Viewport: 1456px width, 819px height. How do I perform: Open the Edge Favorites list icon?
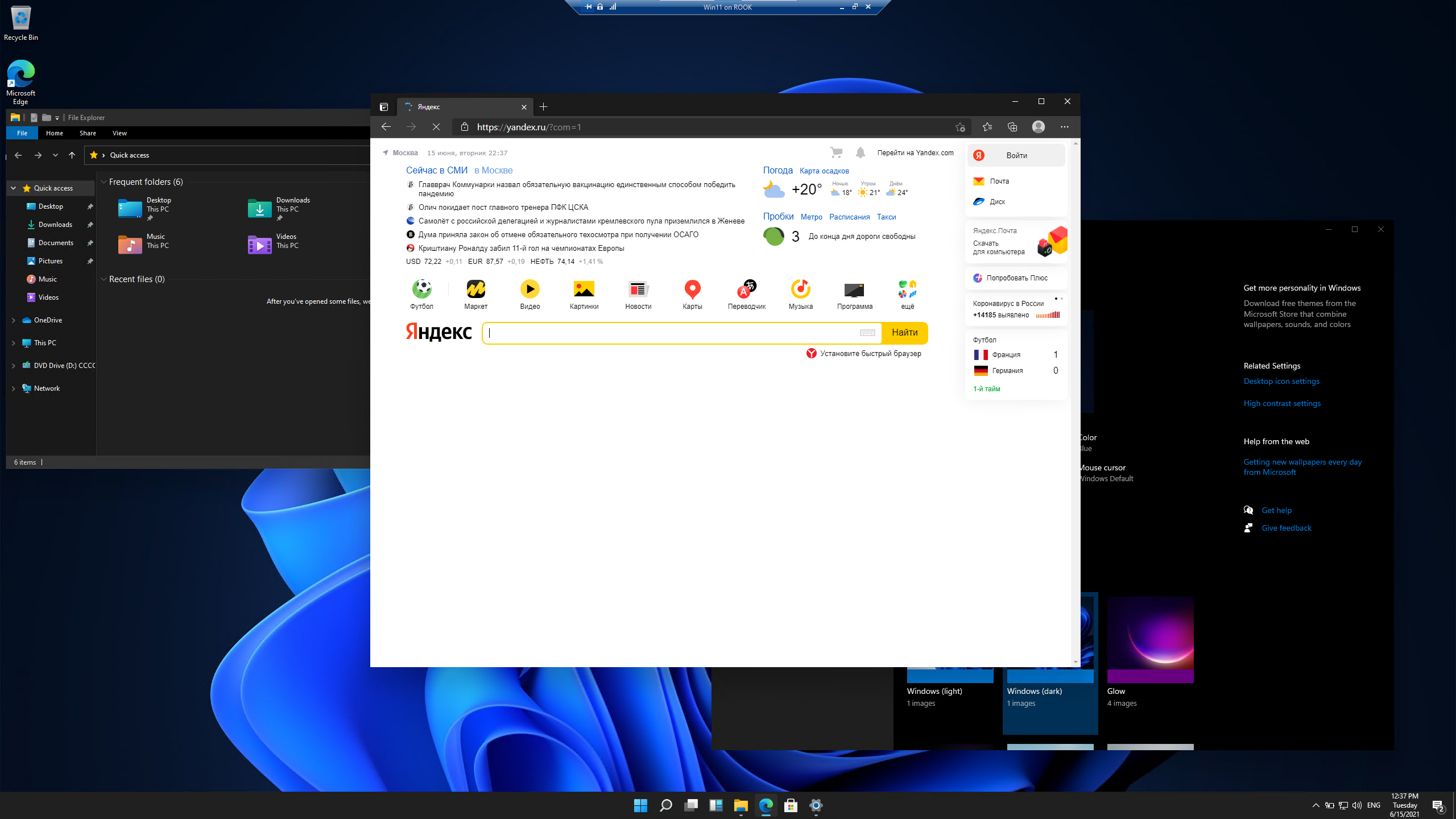pos(987,127)
